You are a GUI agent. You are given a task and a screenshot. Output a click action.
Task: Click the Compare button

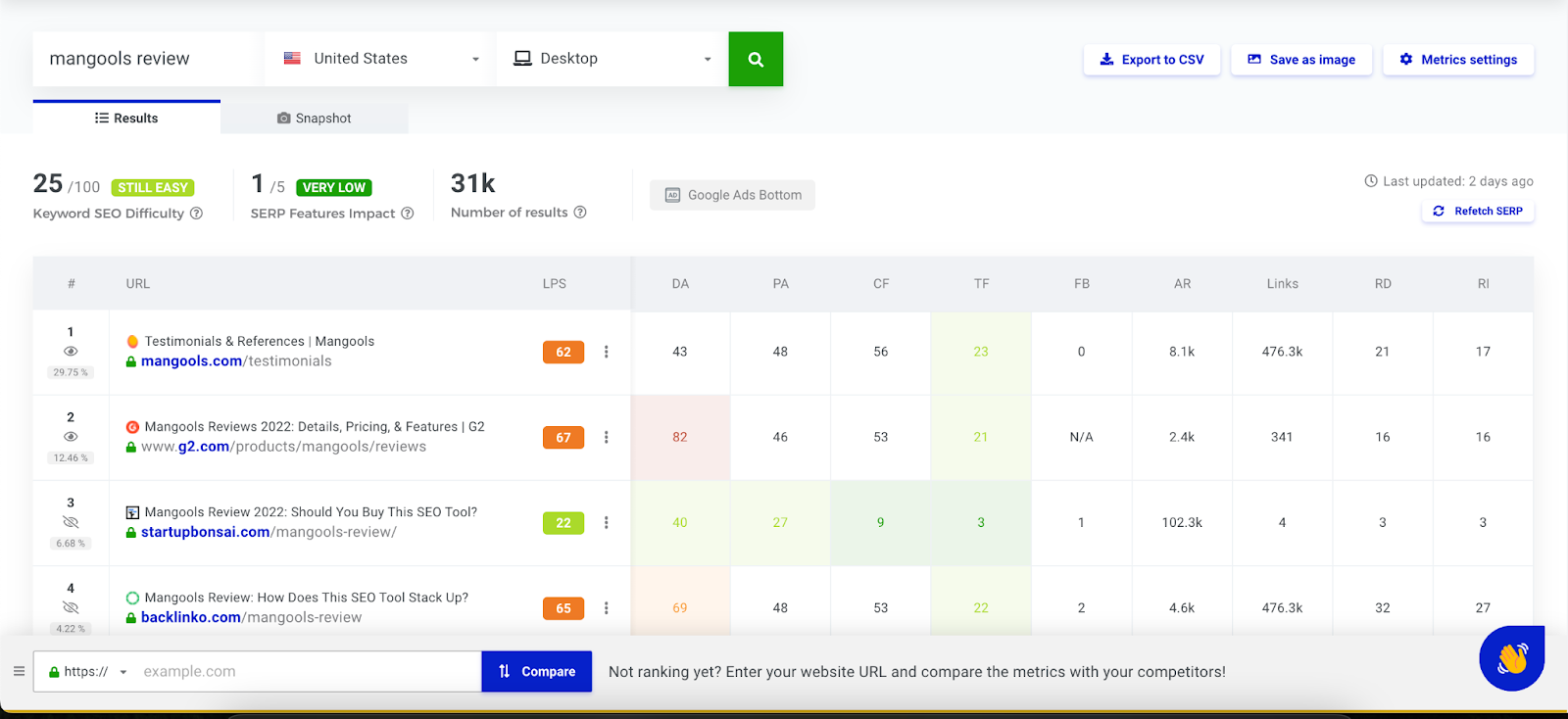click(x=537, y=672)
